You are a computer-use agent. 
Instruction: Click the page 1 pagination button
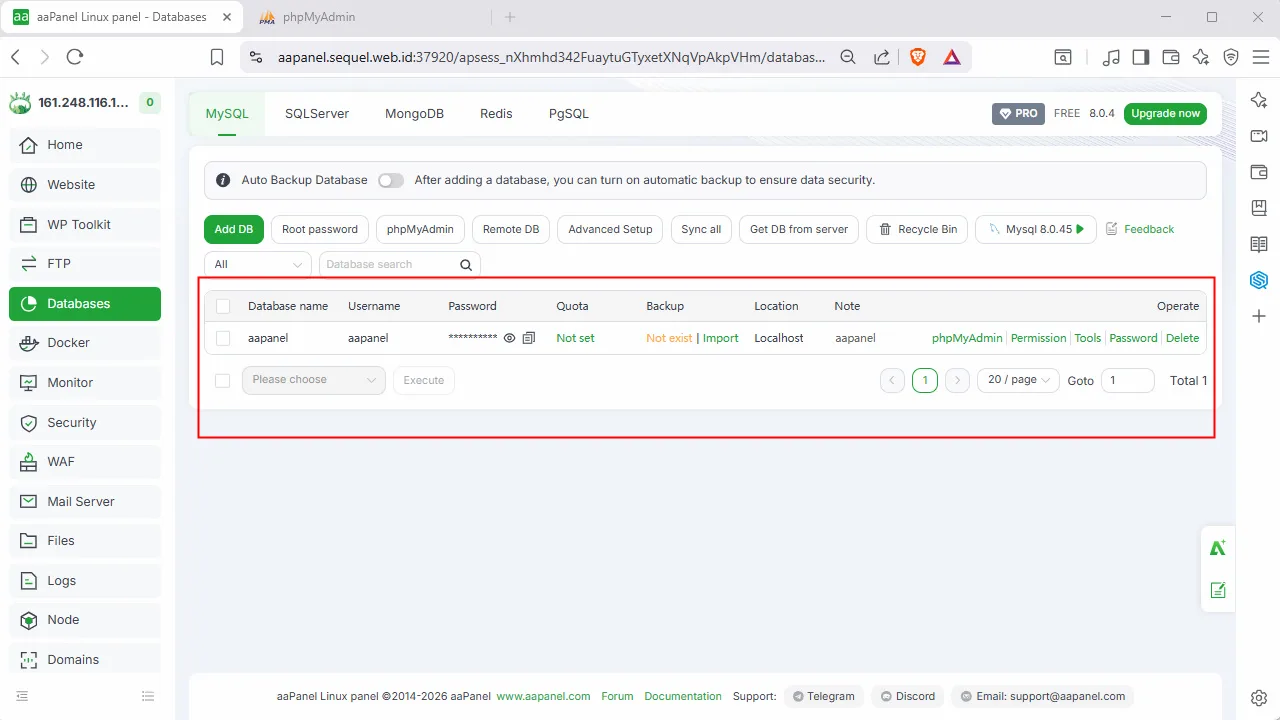click(x=925, y=380)
